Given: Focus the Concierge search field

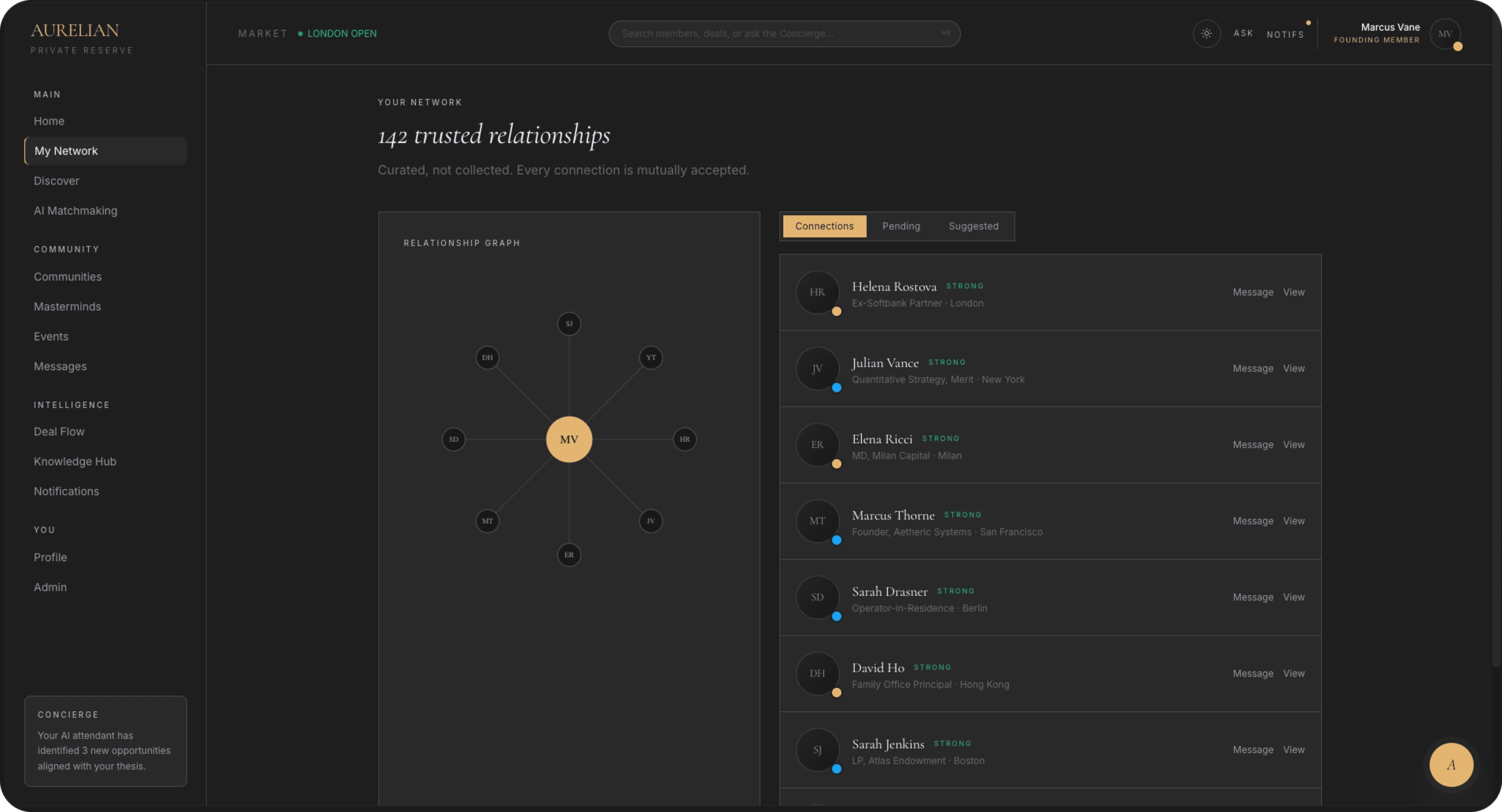Looking at the screenshot, I should tap(784, 34).
